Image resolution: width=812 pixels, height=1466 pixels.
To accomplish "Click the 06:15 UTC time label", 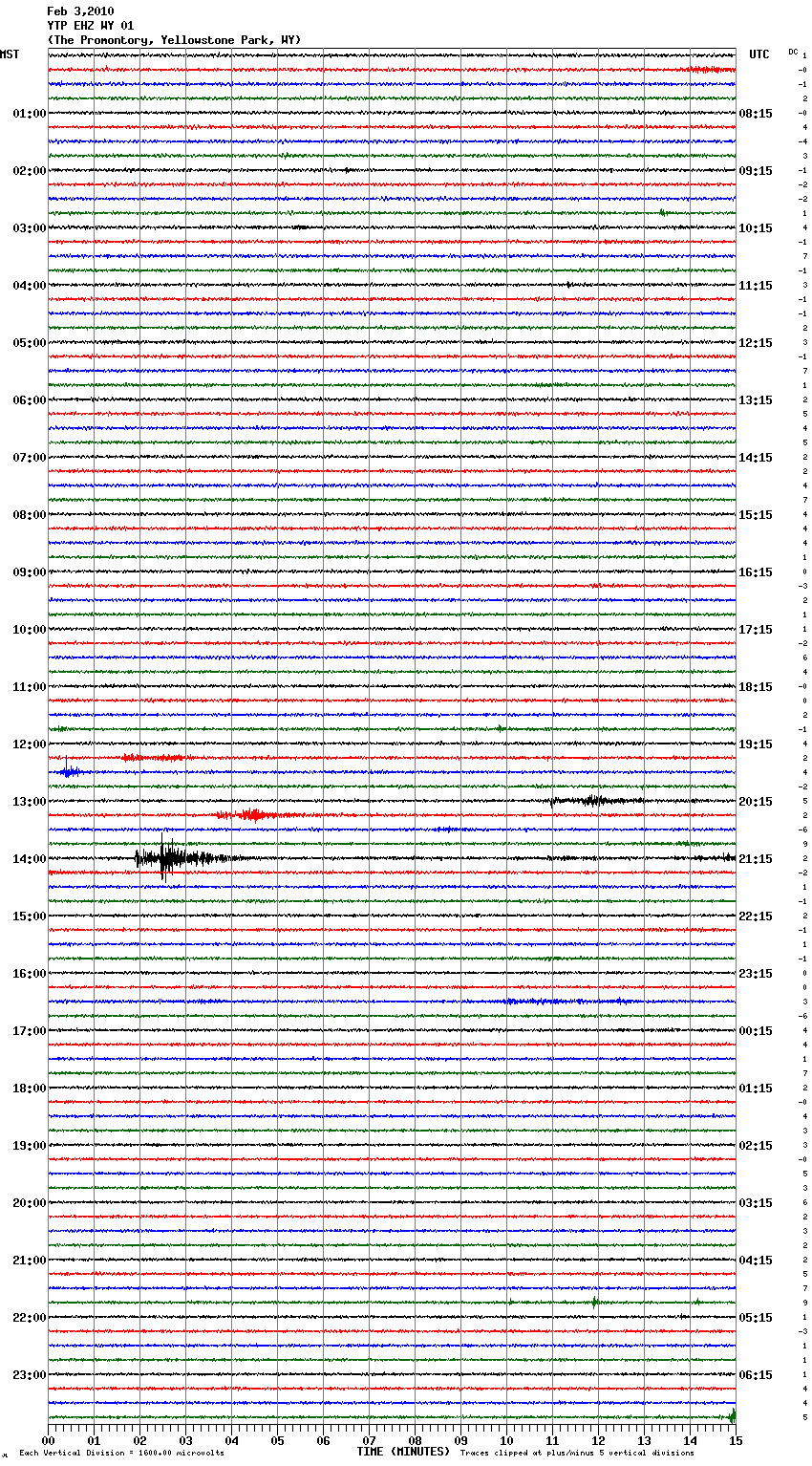I will tap(756, 1375).
